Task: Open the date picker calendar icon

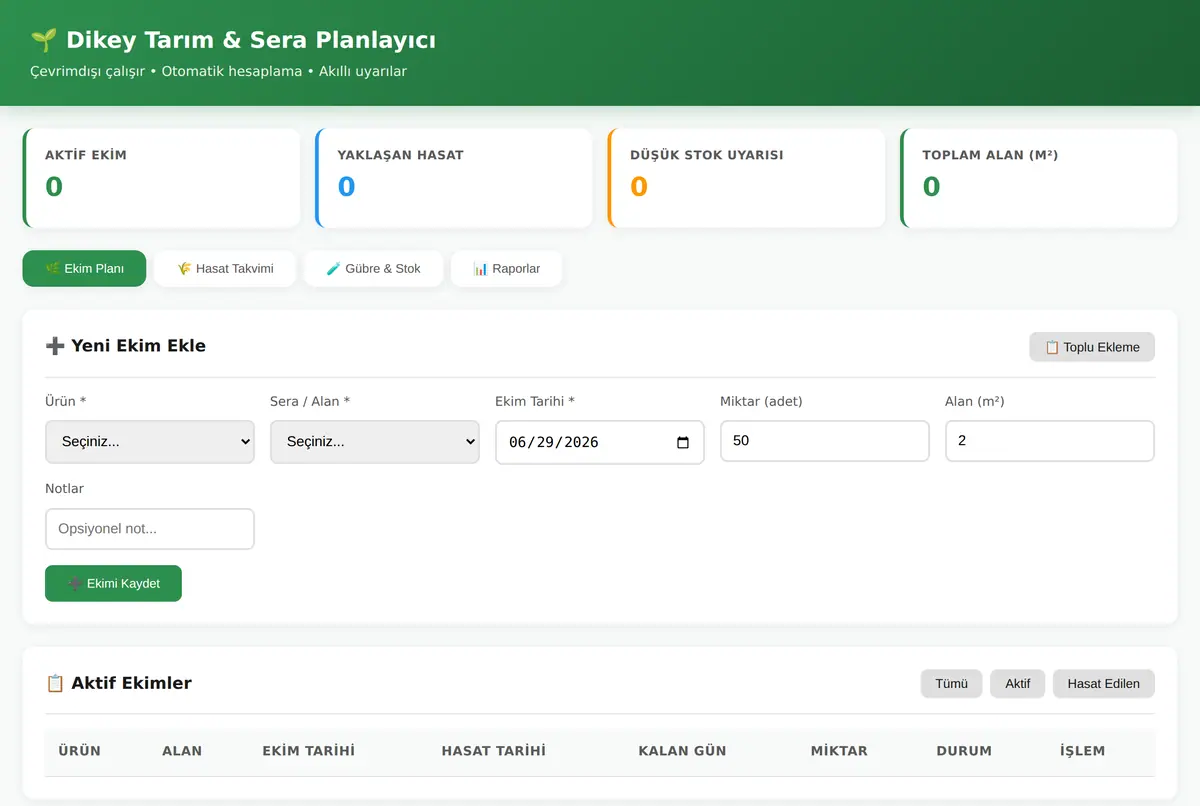Action: [x=683, y=442]
